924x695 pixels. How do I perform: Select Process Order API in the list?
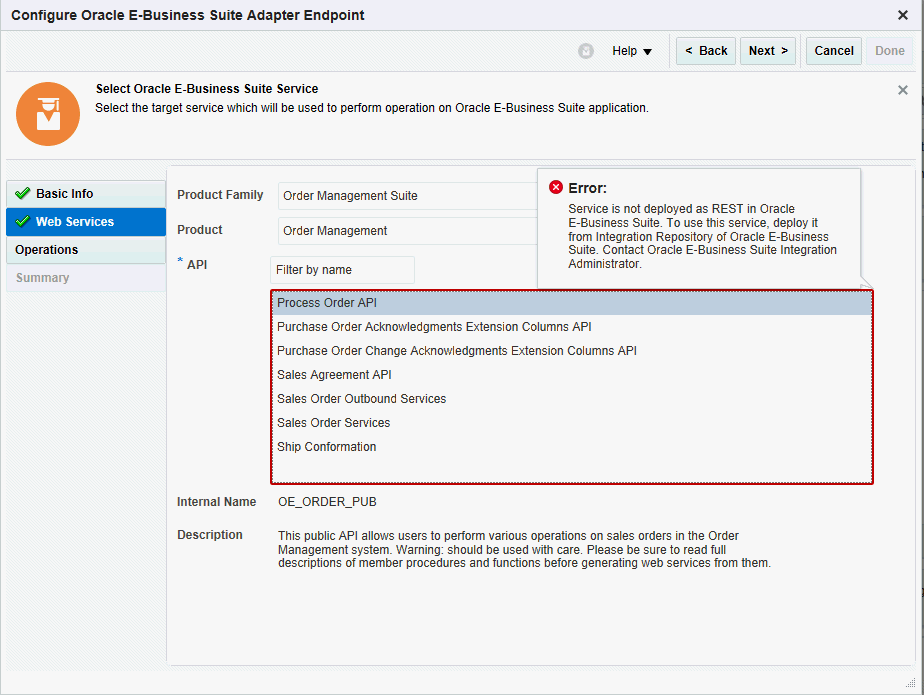572,303
